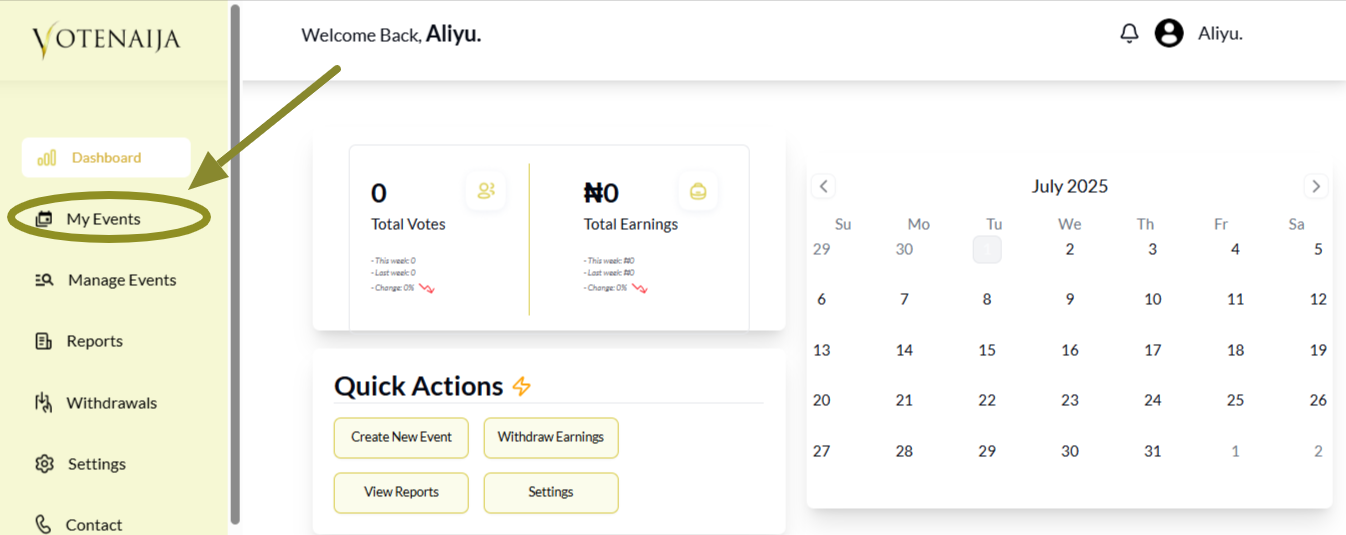The width and height of the screenshot is (1346, 535).
Task: Select July 15 on the calendar
Action: pyautogui.click(x=987, y=350)
